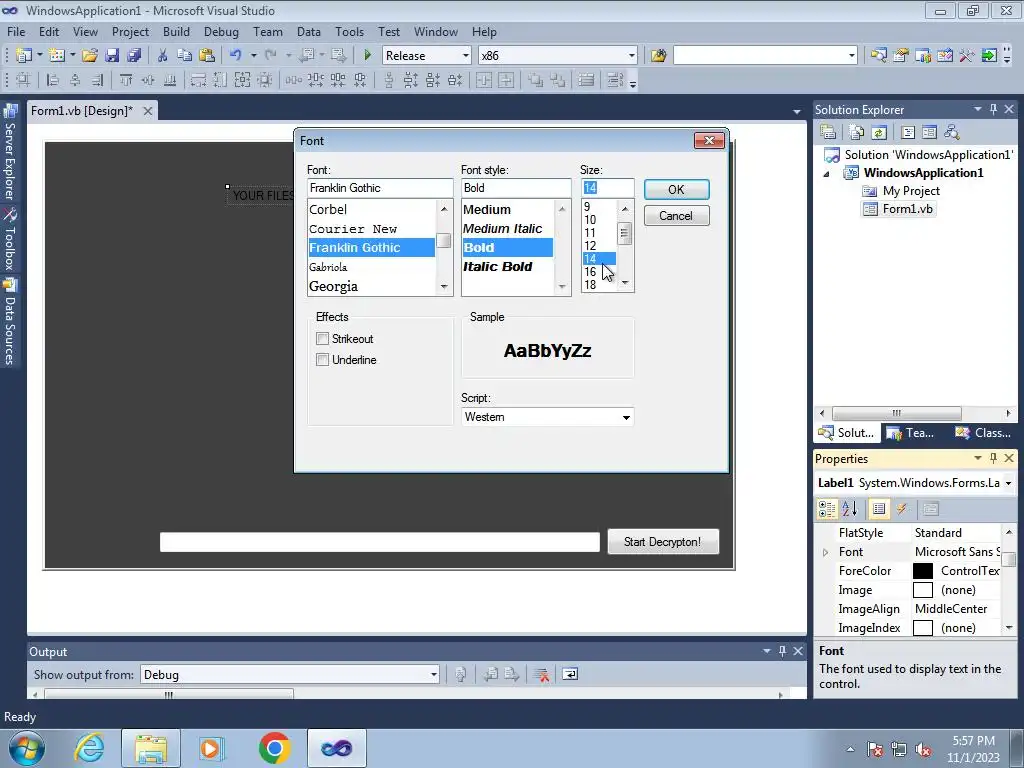This screenshot has height=768, width=1024.
Task: Click the Start Decrypton! button on form
Action: [663, 542]
